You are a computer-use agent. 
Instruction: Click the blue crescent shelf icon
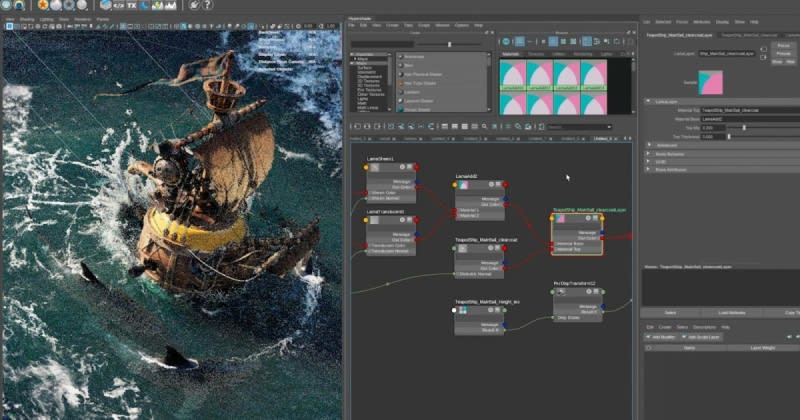[x=145, y=5]
